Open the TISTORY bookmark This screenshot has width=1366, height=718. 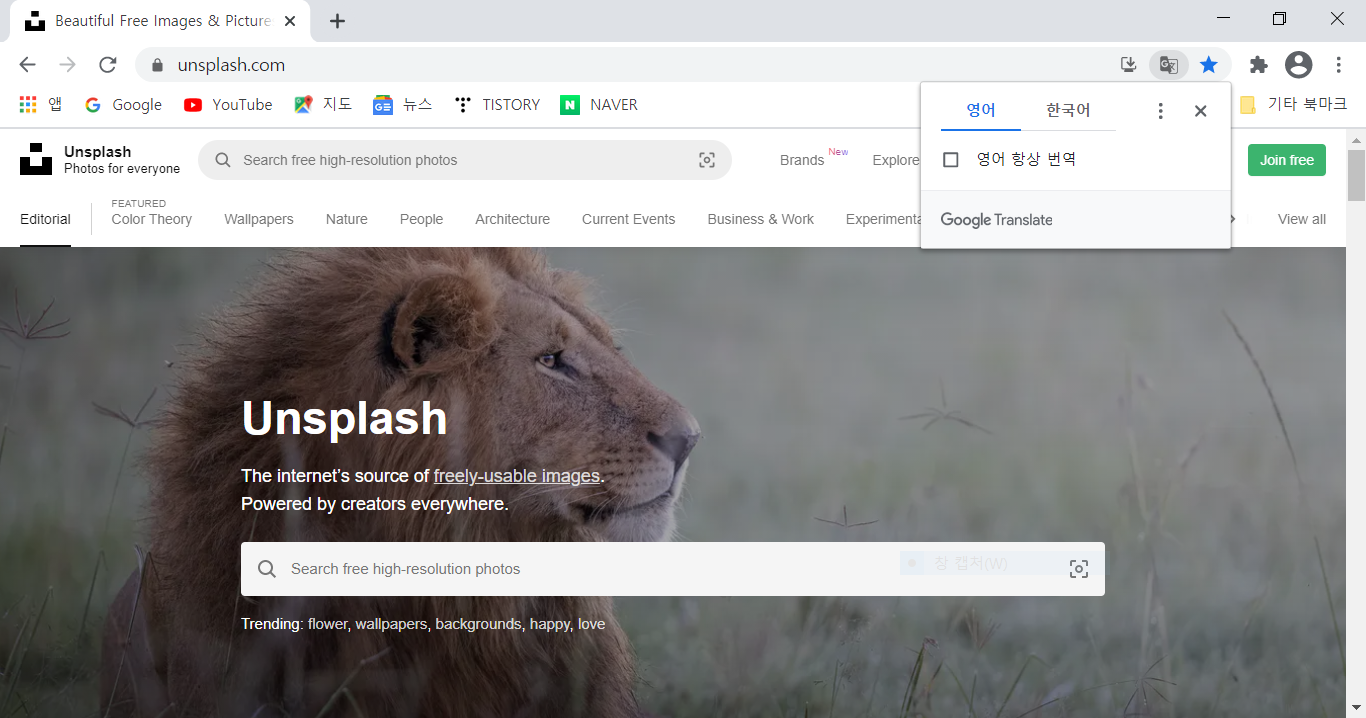[496, 104]
